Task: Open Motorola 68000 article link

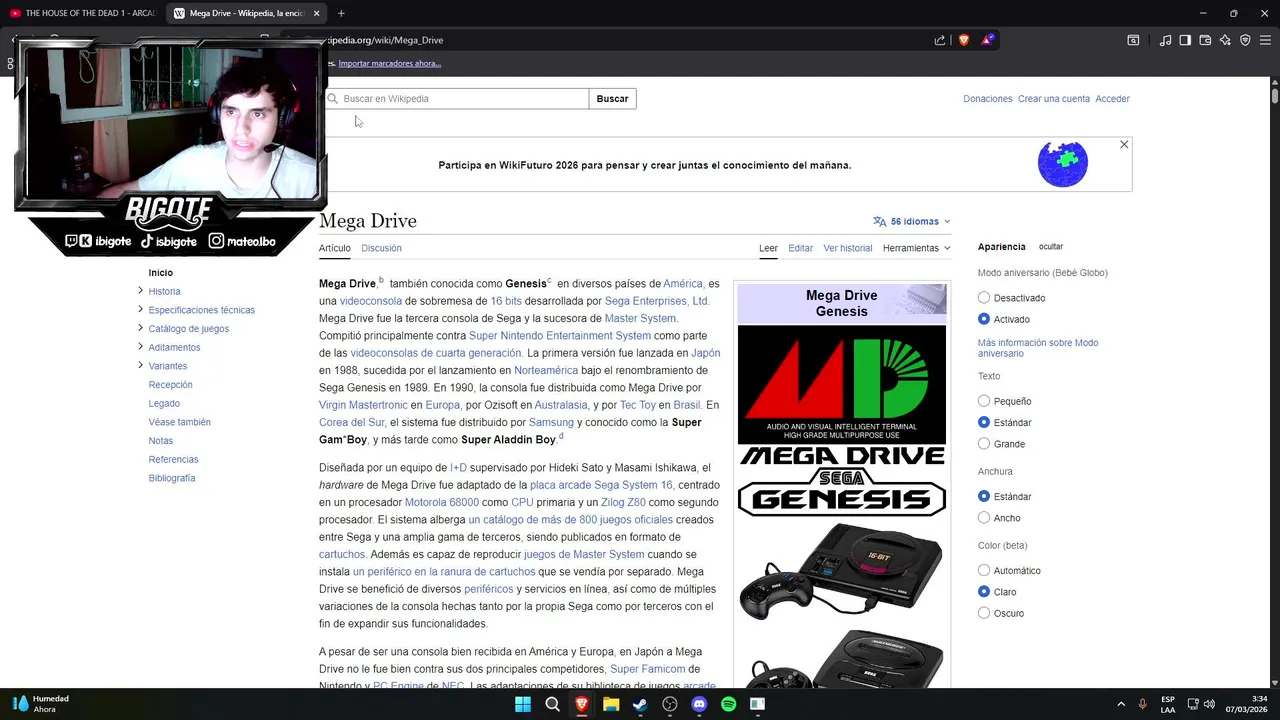Action: coord(442,502)
